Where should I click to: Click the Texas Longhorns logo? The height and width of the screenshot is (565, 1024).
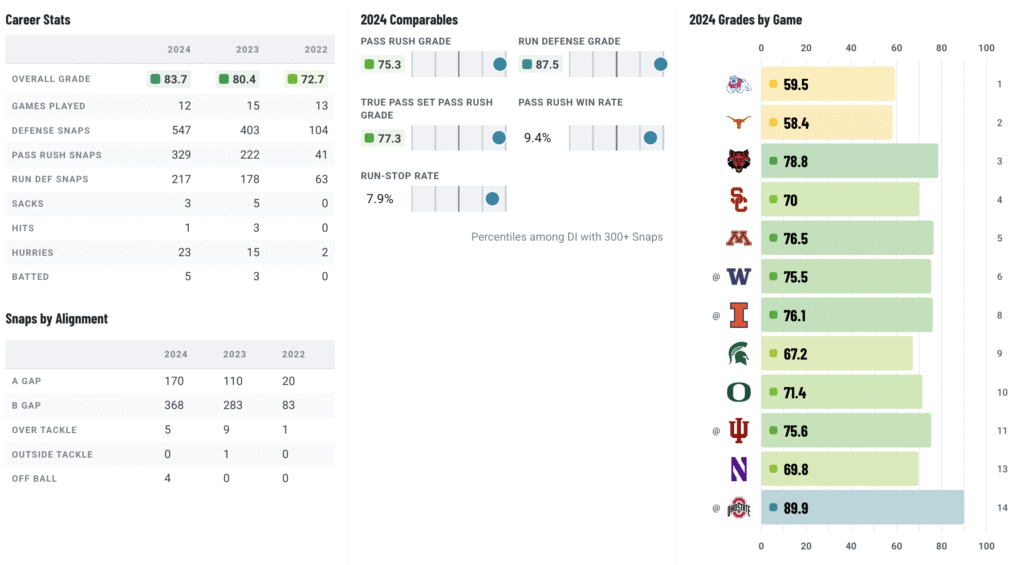739,122
